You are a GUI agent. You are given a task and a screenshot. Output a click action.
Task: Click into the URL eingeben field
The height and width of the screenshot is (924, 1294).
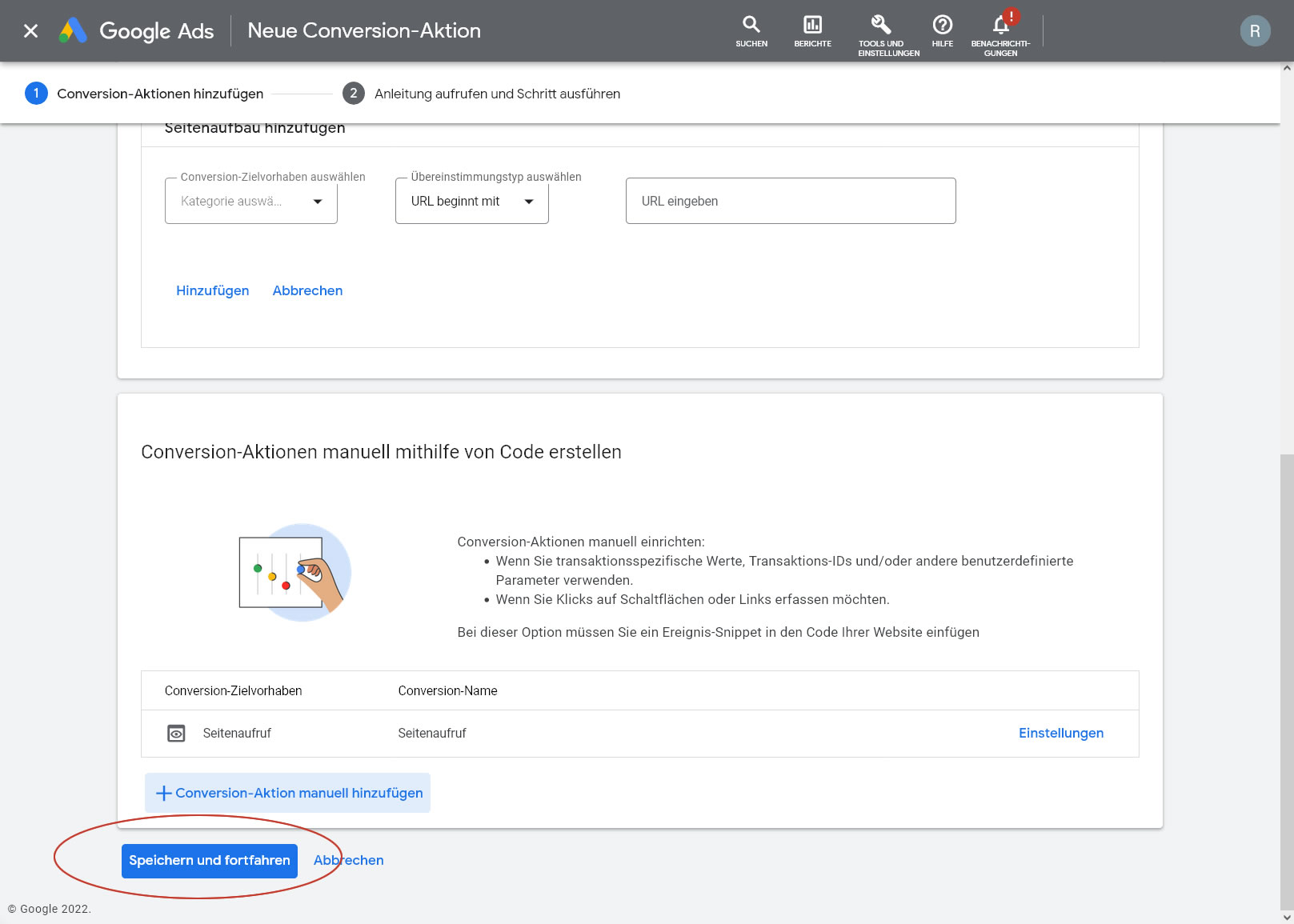tap(790, 202)
